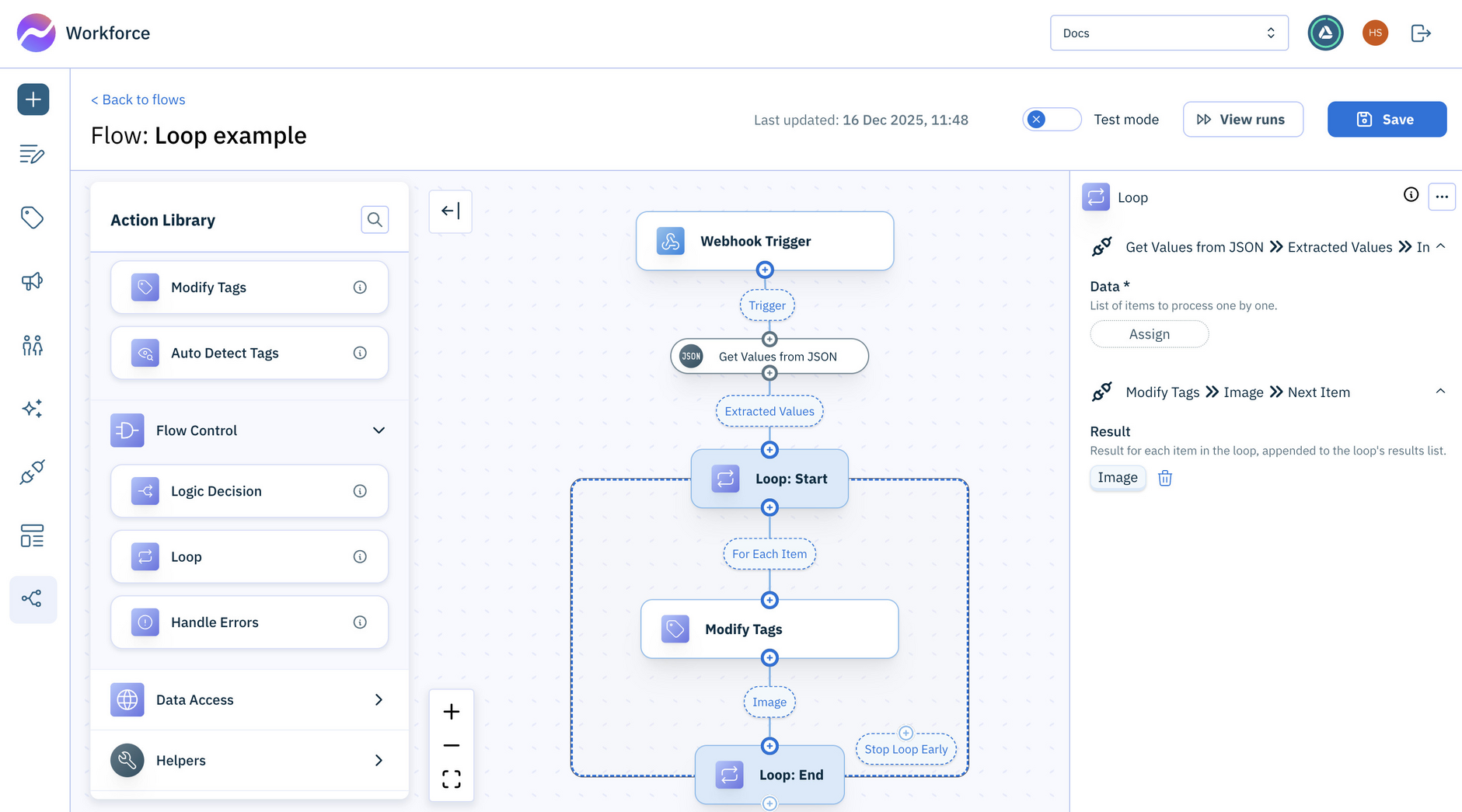
Task: Open the AI sparkles icon in sidebar
Action: coord(32,408)
